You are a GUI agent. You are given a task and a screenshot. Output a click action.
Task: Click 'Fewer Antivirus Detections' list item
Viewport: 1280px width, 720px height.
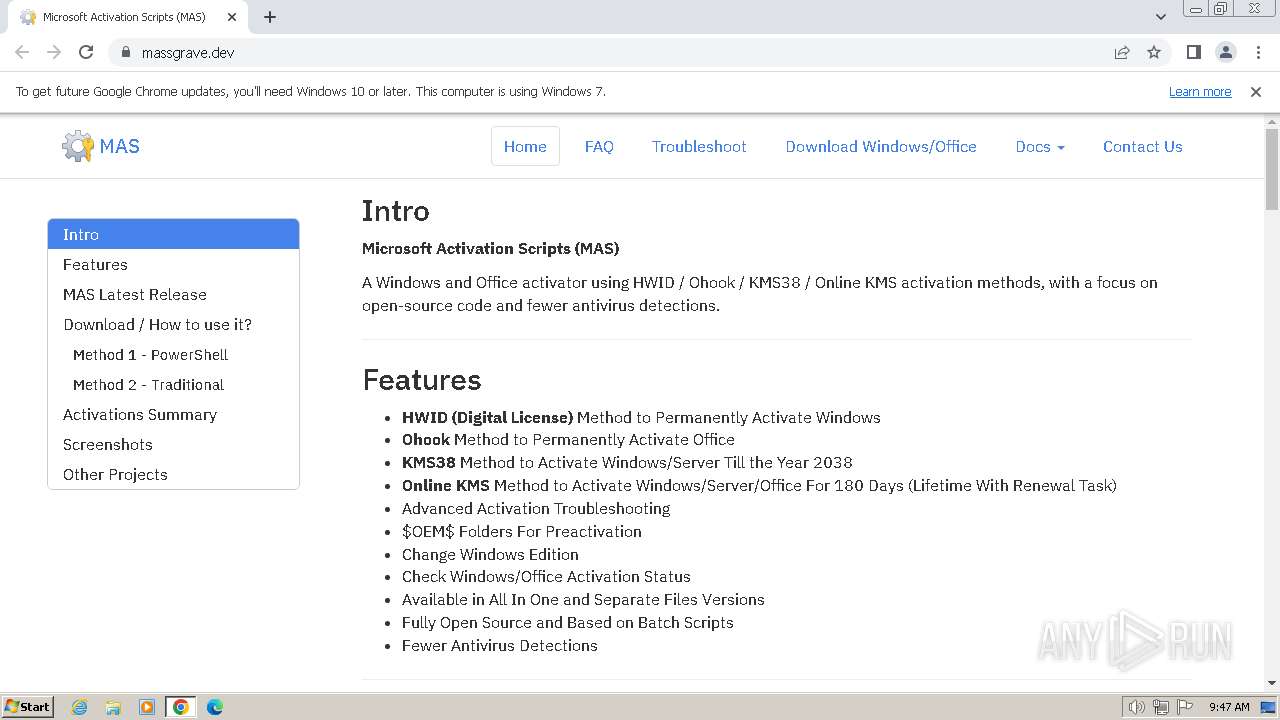pos(500,645)
